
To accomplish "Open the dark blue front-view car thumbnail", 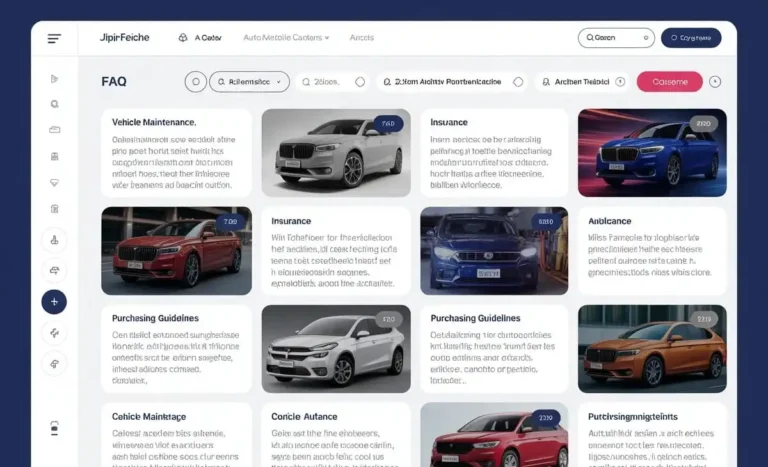I will (494, 251).
